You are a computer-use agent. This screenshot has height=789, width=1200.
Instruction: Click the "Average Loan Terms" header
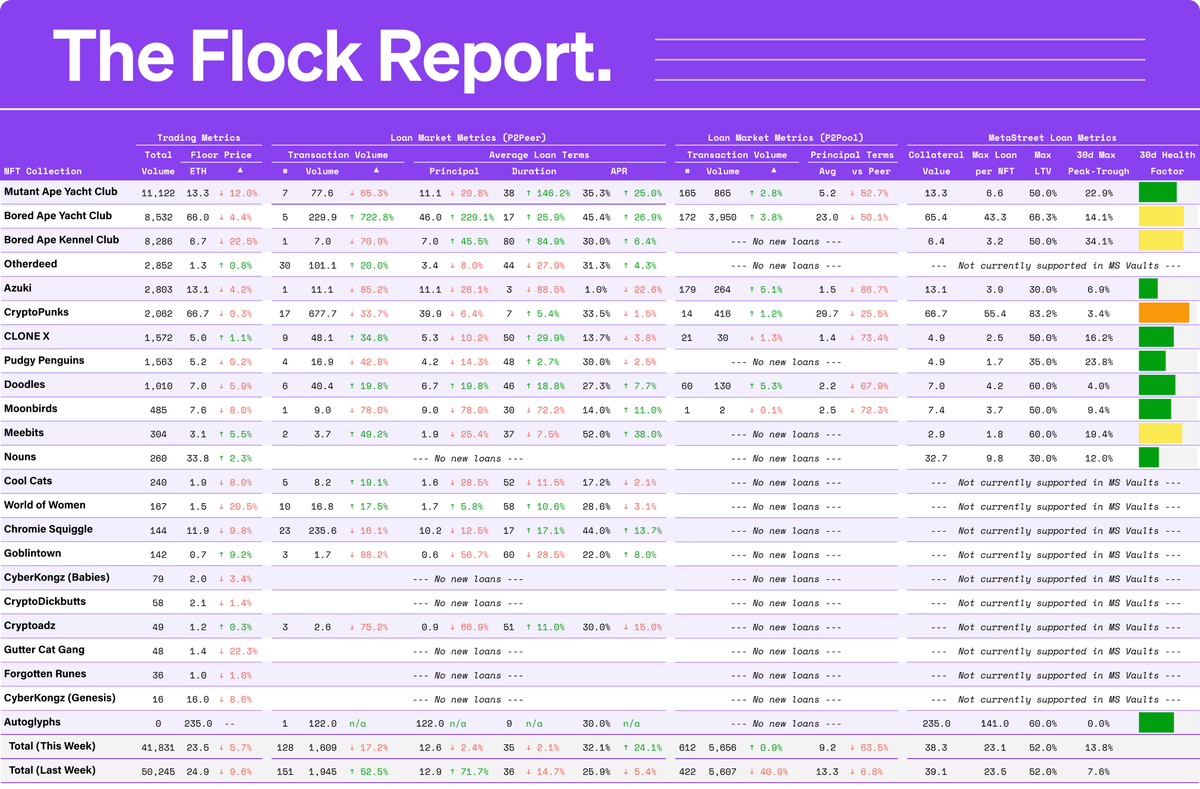coord(539,155)
